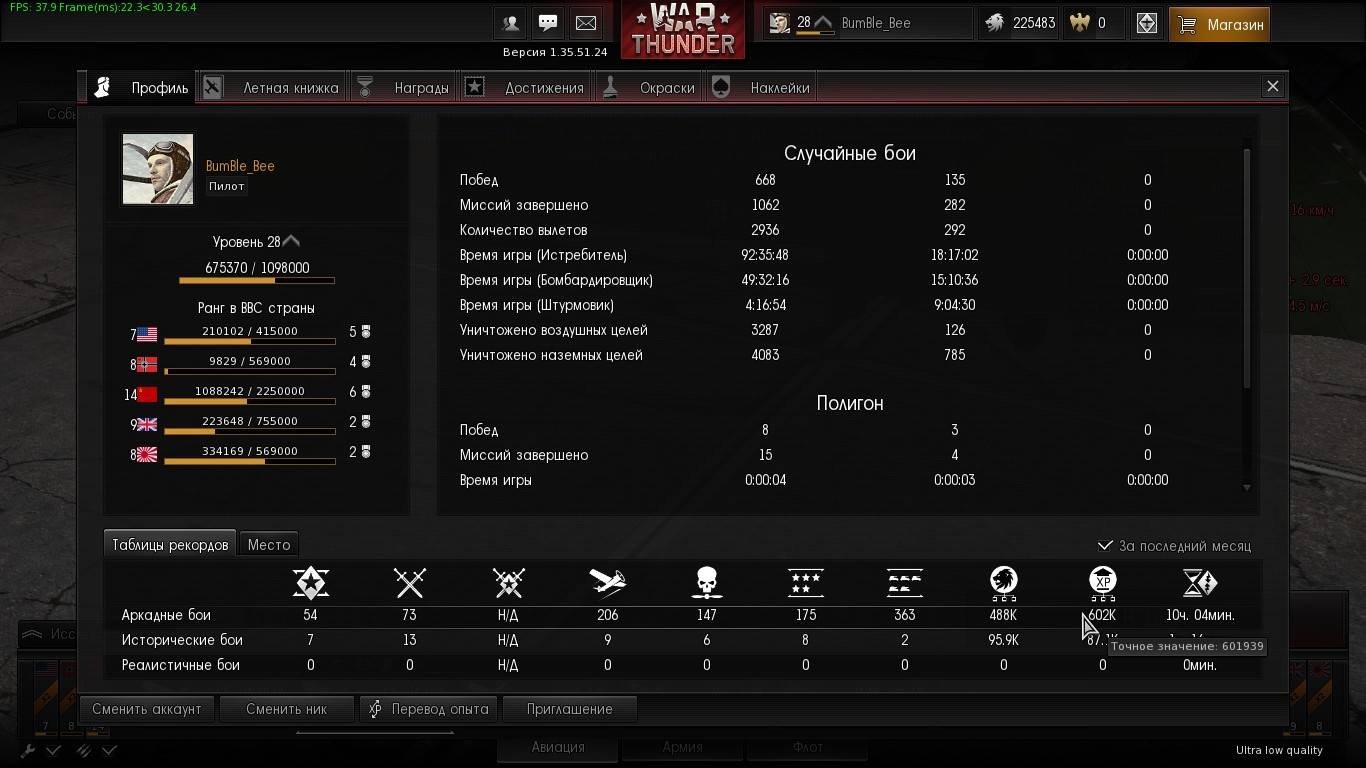Click the level-up chevron beside Уровень 28
1366x768 pixels.
click(291, 242)
